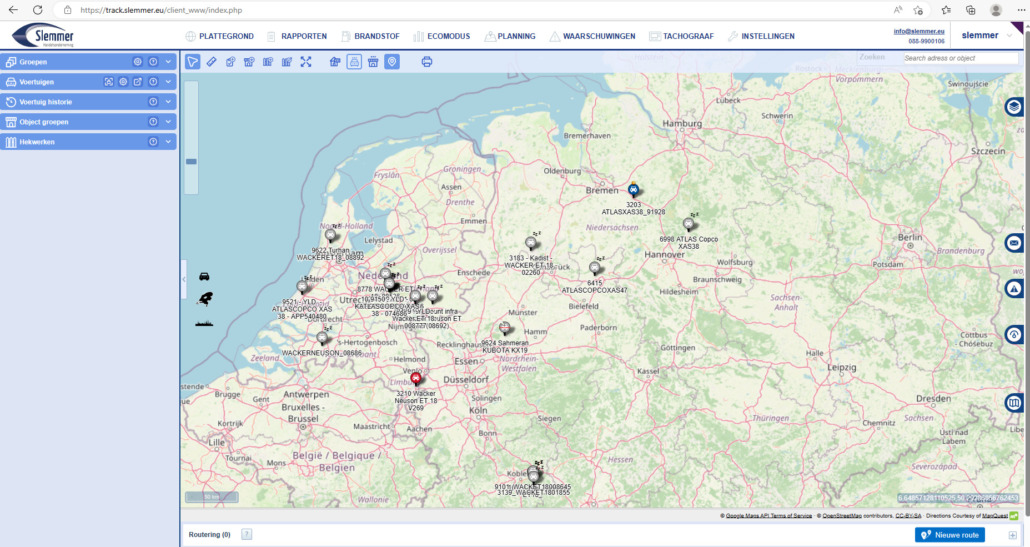Image resolution: width=1030 pixels, height=547 pixels.
Task: Select the pointer cursor tool in map toolbar
Action: pos(193,62)
